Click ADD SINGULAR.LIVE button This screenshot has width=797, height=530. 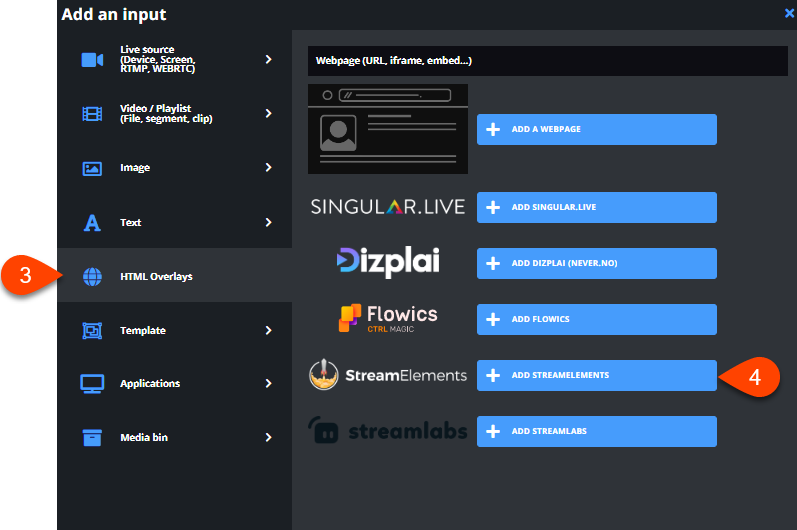pos(597,207)
